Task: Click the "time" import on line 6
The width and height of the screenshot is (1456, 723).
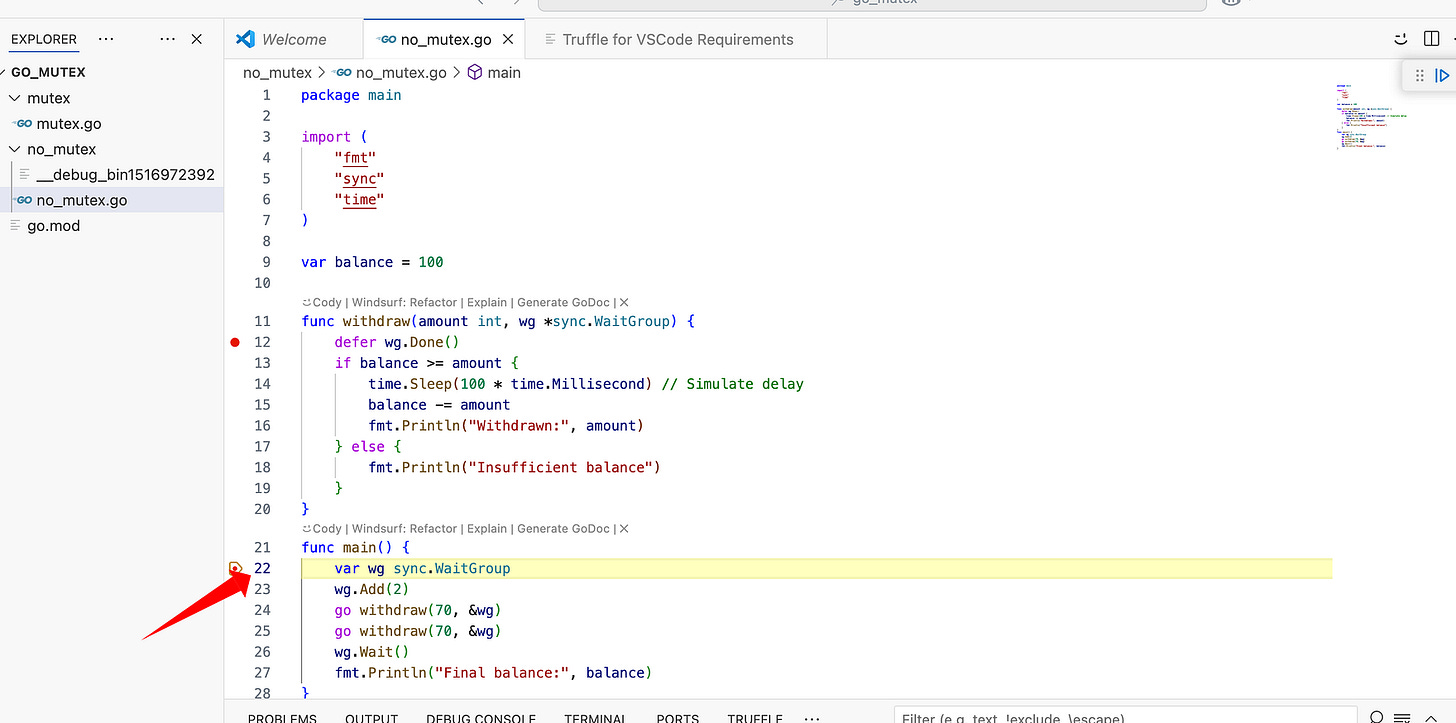Action: click(x=359, y=199)
